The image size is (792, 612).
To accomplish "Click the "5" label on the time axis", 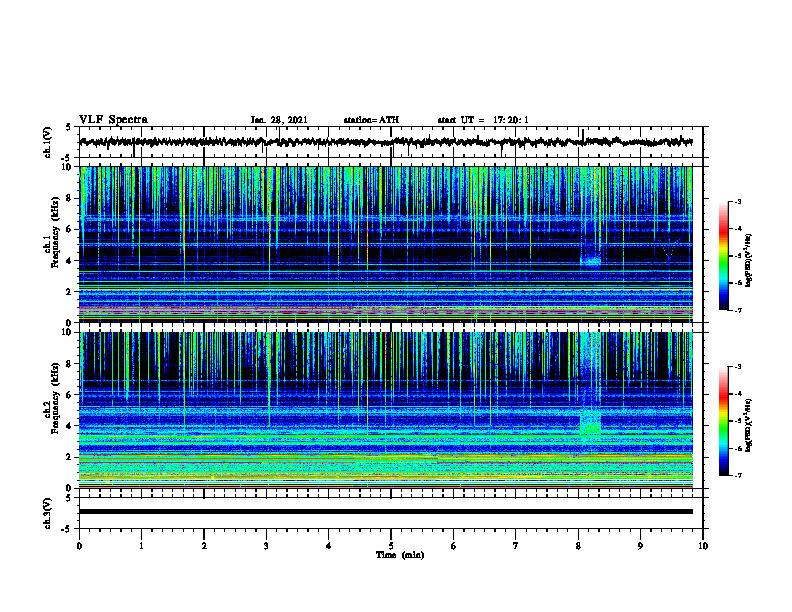I will pyautogui.click(x=391, y=546).
